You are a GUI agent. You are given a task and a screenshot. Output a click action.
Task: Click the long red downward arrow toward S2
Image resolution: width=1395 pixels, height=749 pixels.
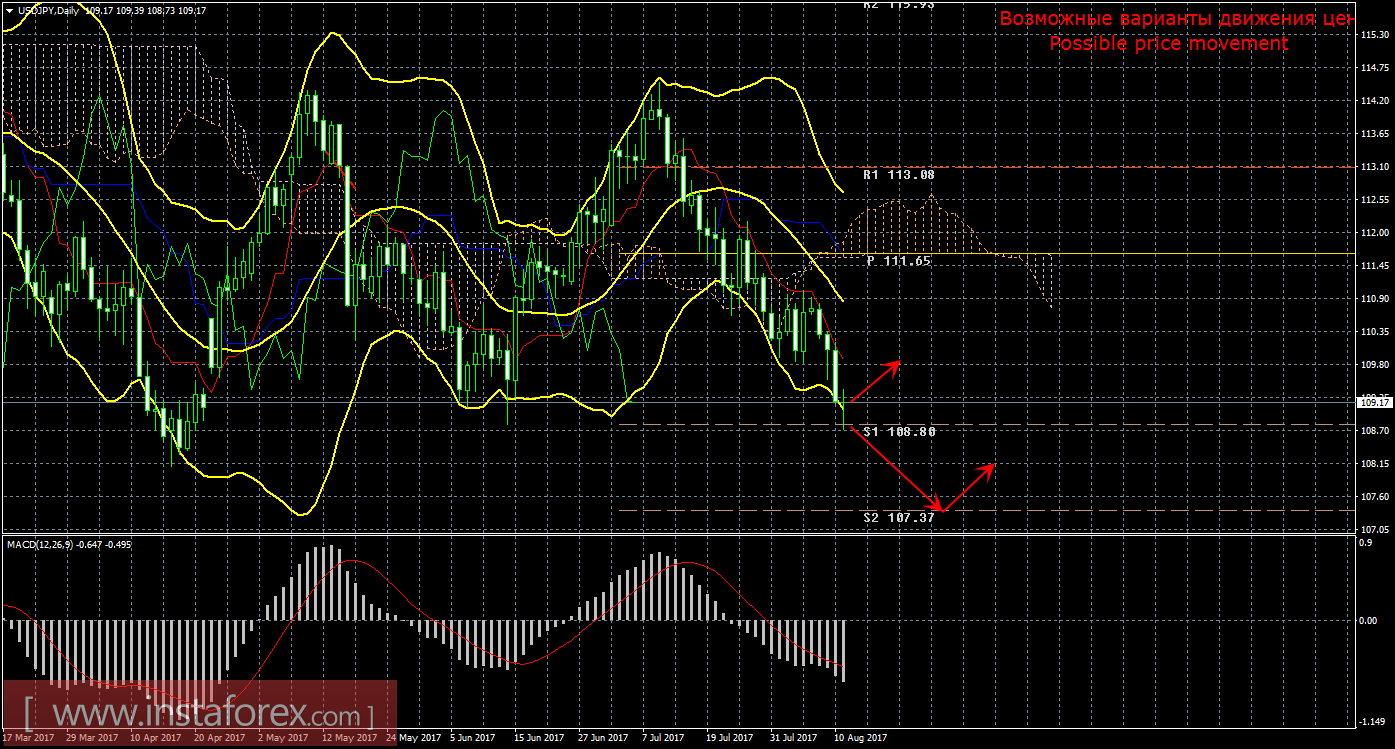[x=895, y=467]
